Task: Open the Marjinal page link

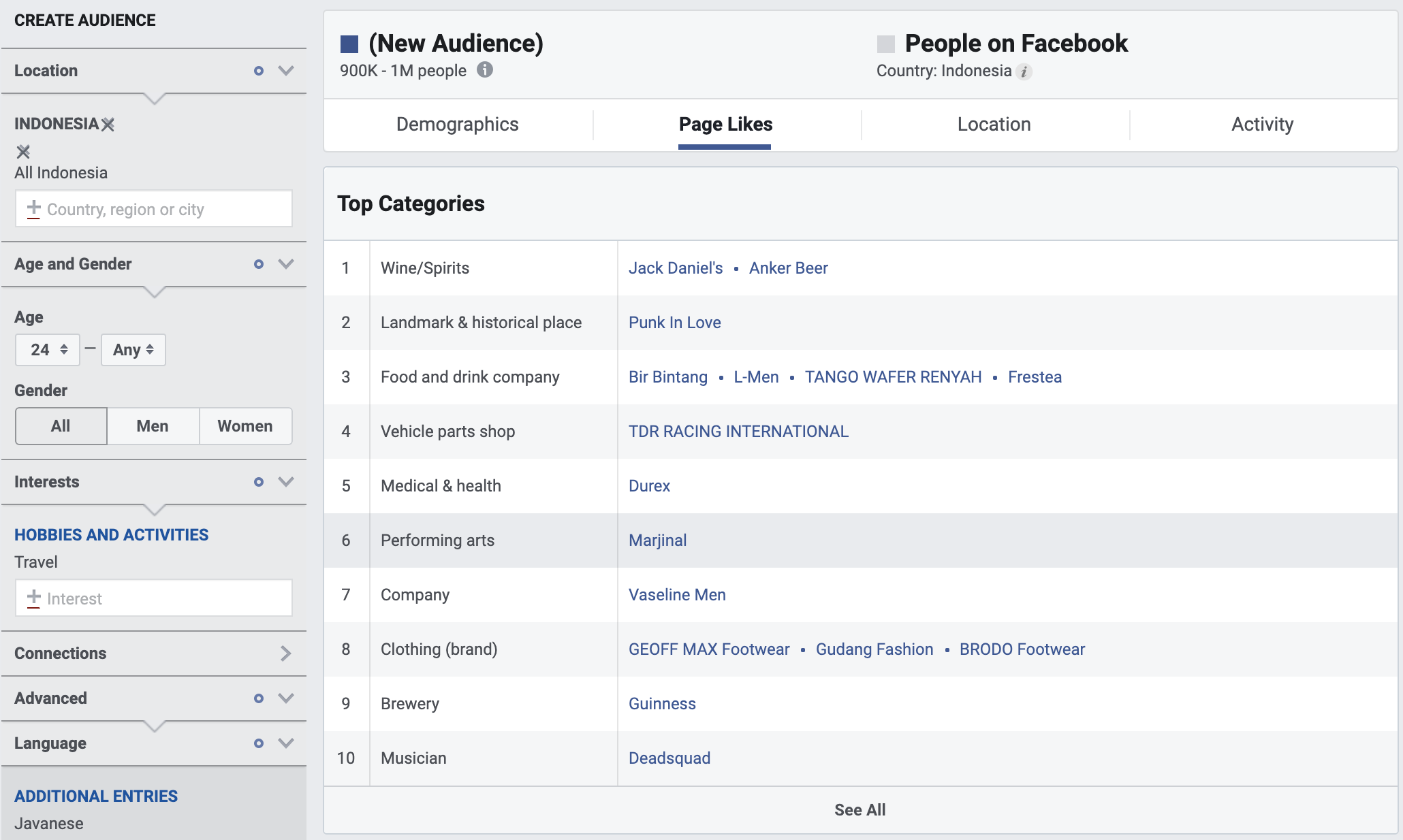Action: (x=657, y=540)
